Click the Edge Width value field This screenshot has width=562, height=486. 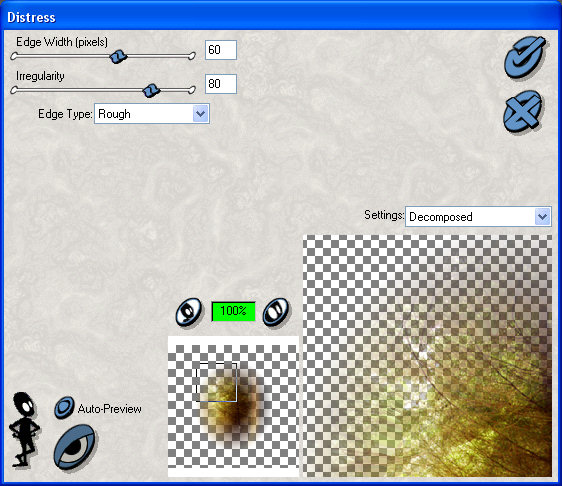coord(221,50)
